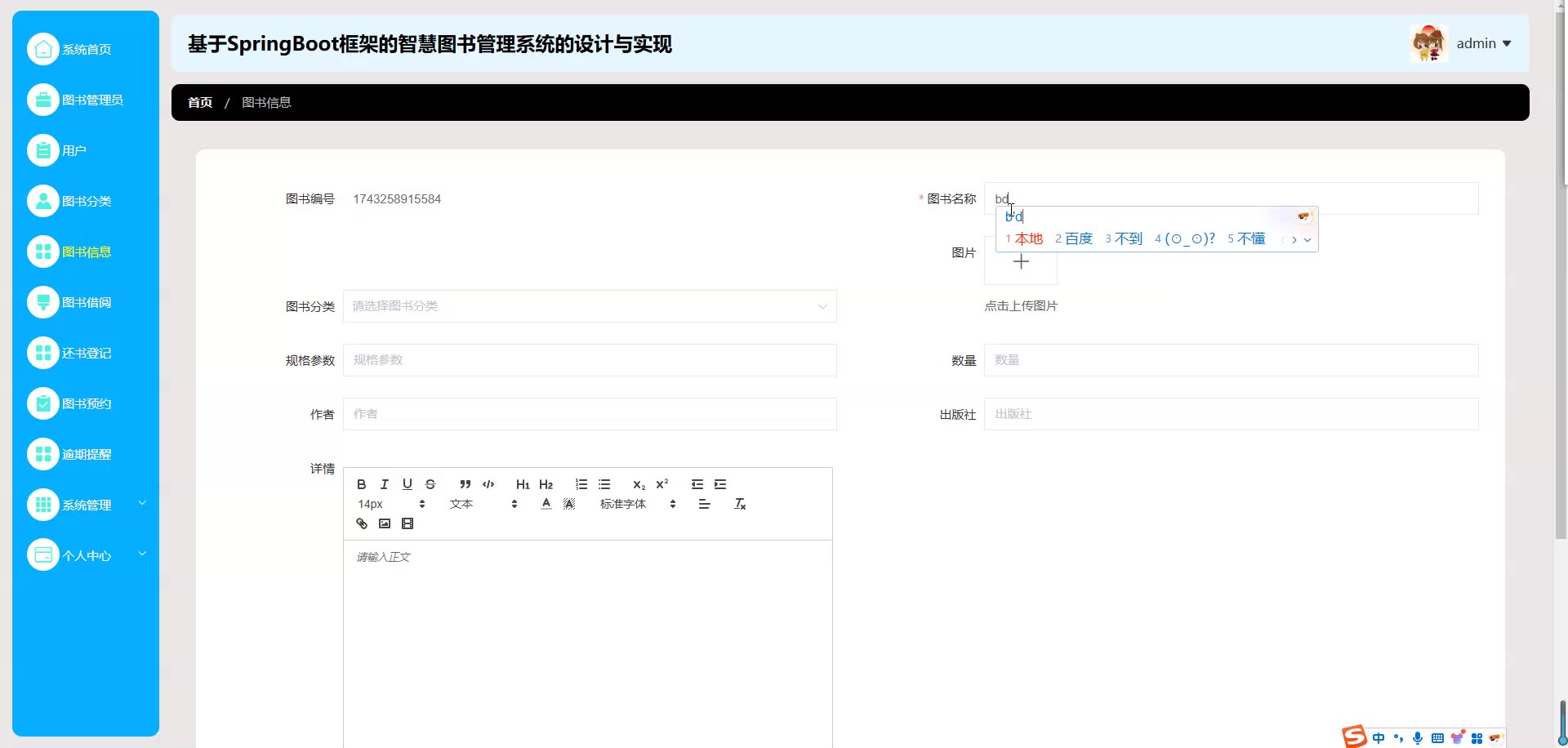
Task: Open 还书登记 in the sidebar
Action: (x=86, y=353)
